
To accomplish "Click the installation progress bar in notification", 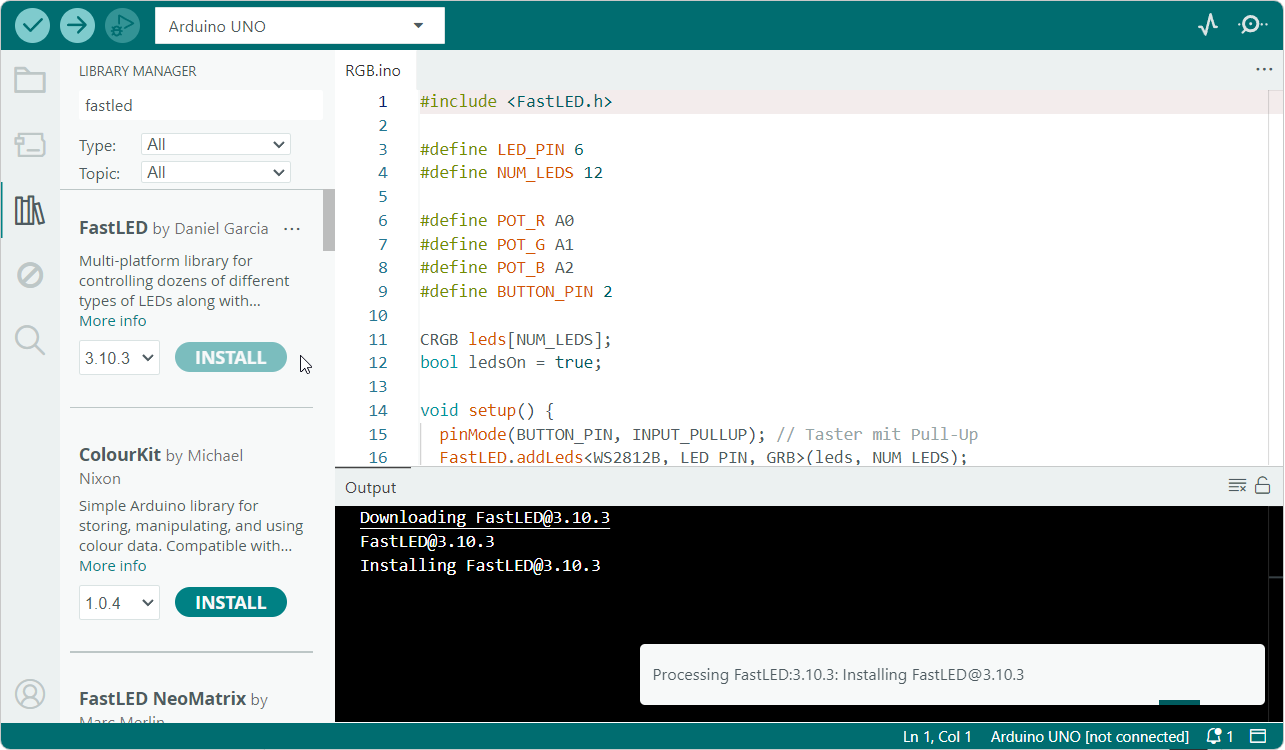I will coord(1179,702).
